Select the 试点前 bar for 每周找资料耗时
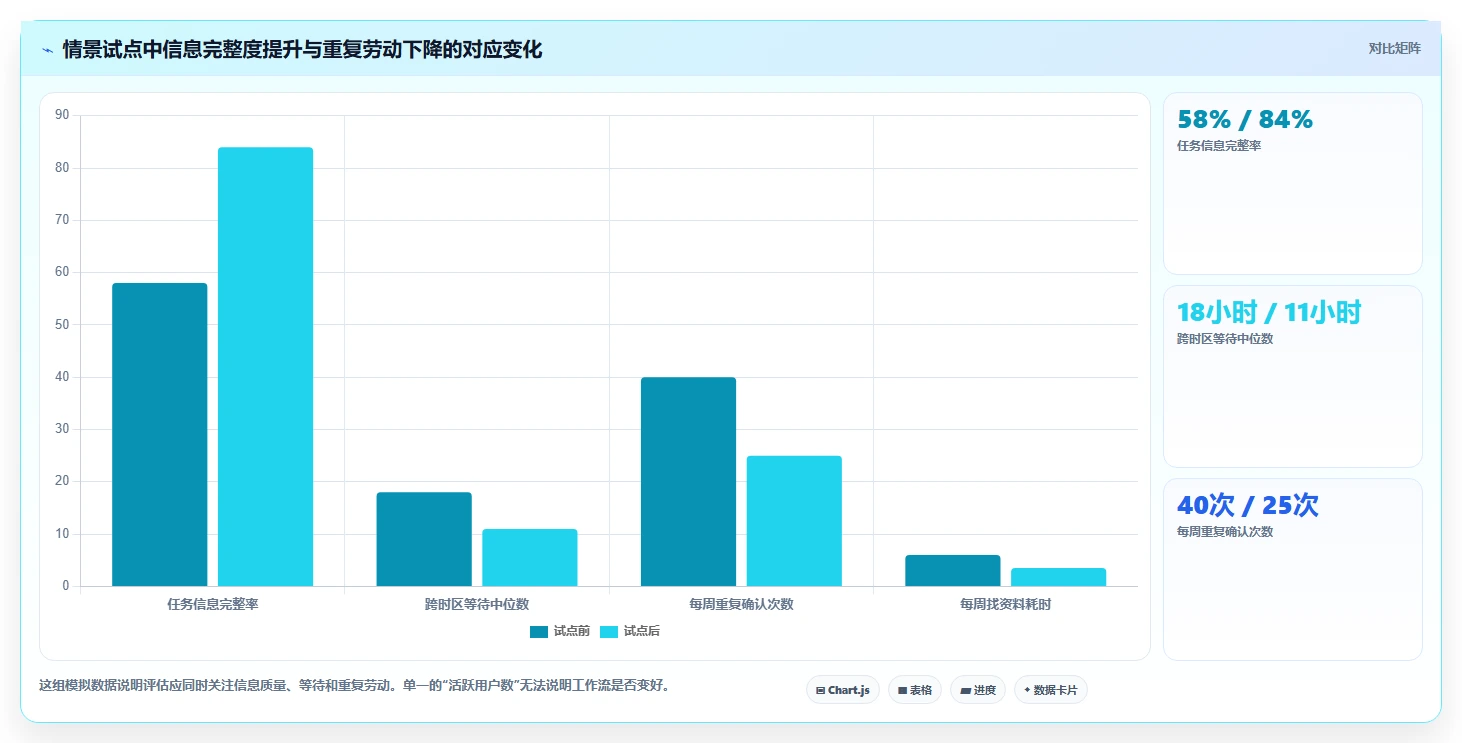This screenshot has height=743, width=1462. (x=953, y=571)
